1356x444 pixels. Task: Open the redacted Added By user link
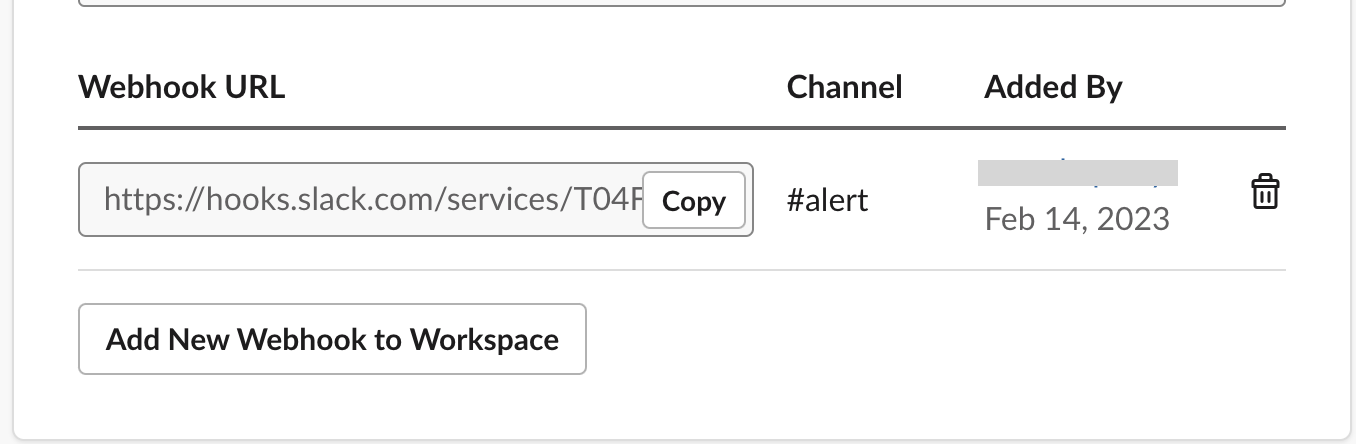click(1077, 172)
